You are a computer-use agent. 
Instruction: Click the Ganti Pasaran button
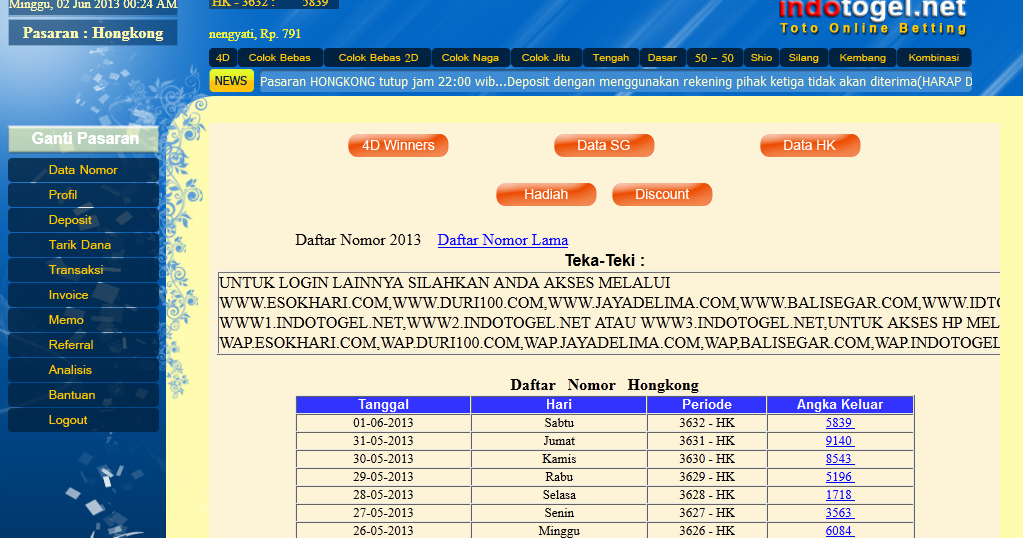(84, 139)
